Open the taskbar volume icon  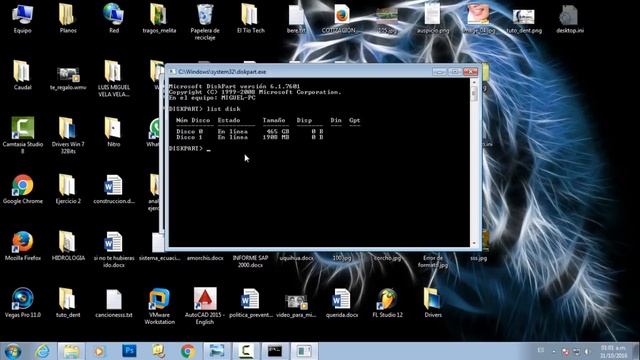pyautogui.click(x=587, y=351)
